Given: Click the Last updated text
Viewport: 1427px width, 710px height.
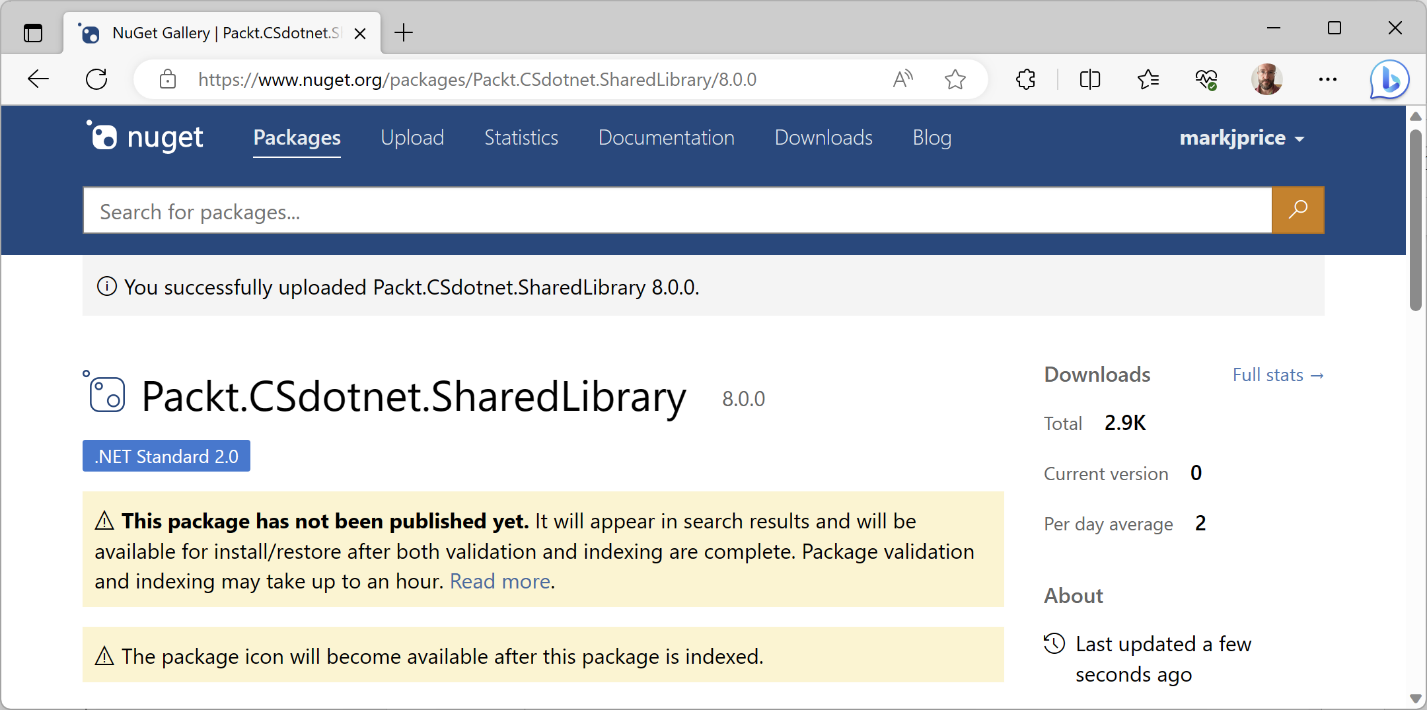Looking at the screenshot, I should click(x=1164, y=659).
